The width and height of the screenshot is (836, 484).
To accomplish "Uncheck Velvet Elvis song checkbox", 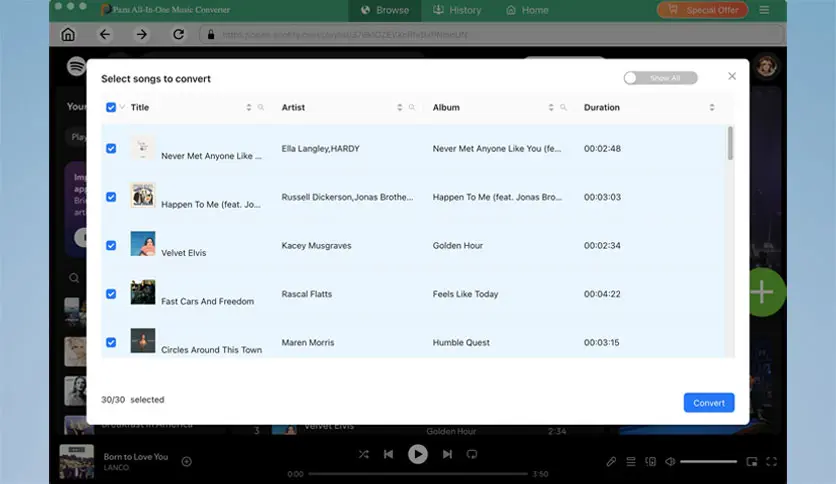I will click(111, 245).
